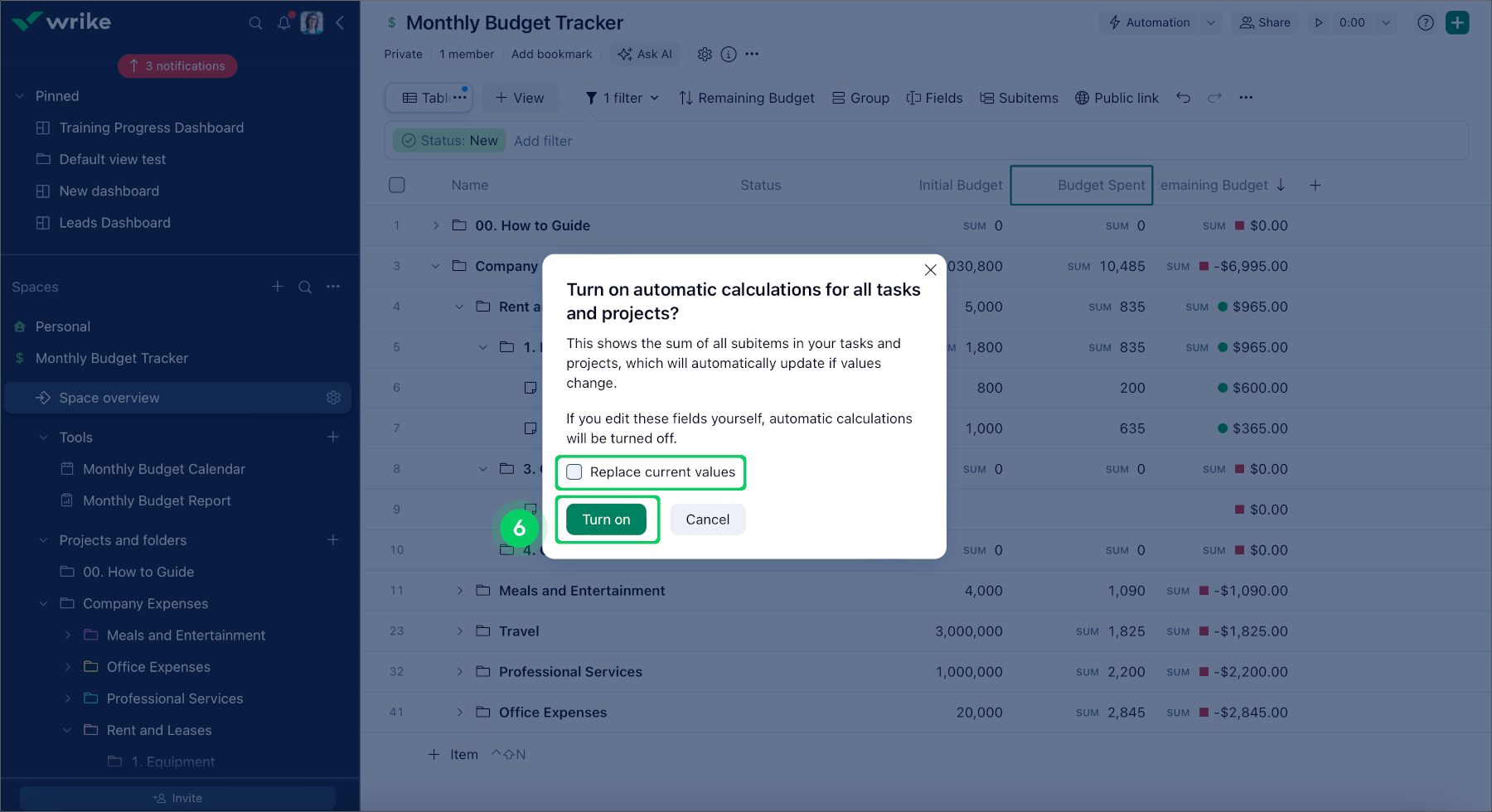Open Space overview settings gear

334,397
